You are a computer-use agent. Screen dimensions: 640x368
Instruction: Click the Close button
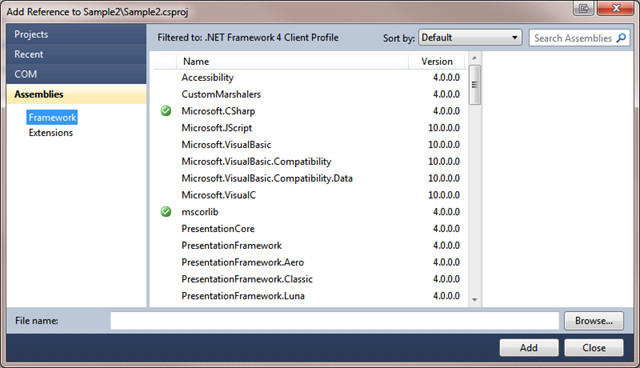pyautogui.click(x=594, y=348)
